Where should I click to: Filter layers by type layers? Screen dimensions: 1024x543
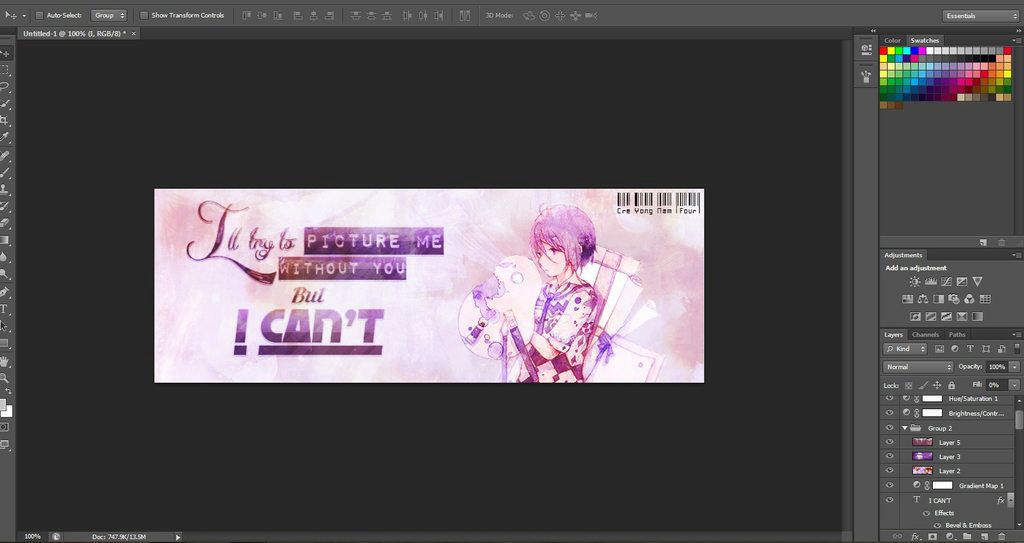tap(970, 349)
